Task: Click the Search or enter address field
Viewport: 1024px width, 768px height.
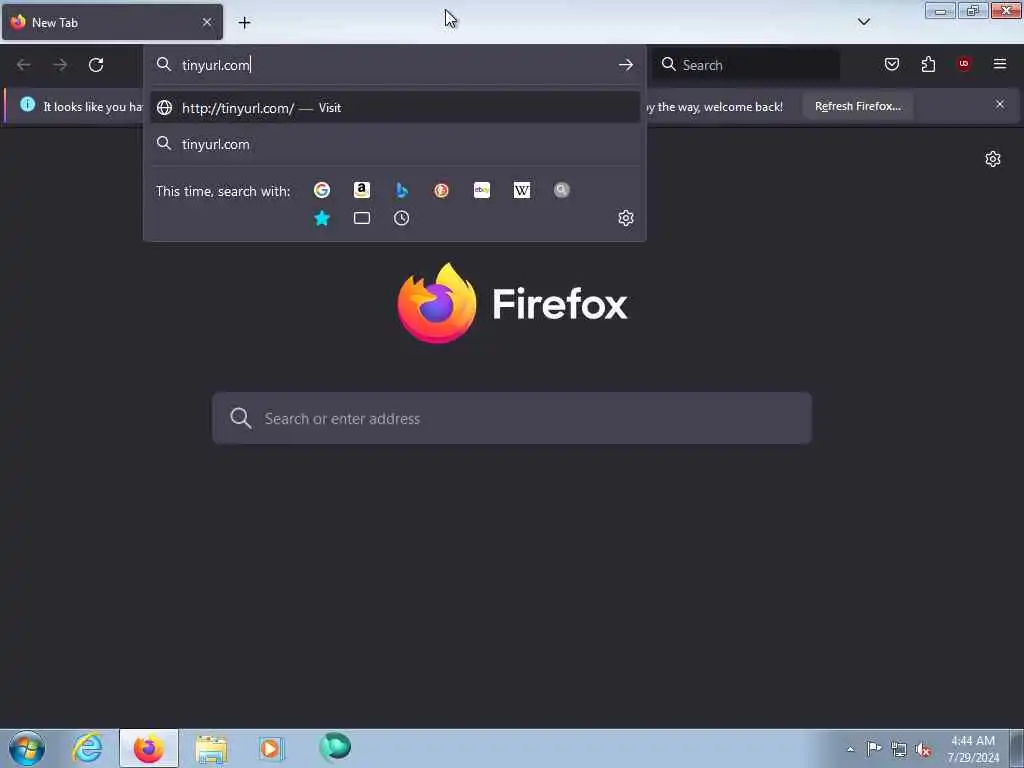Action: tap(512, 419)
